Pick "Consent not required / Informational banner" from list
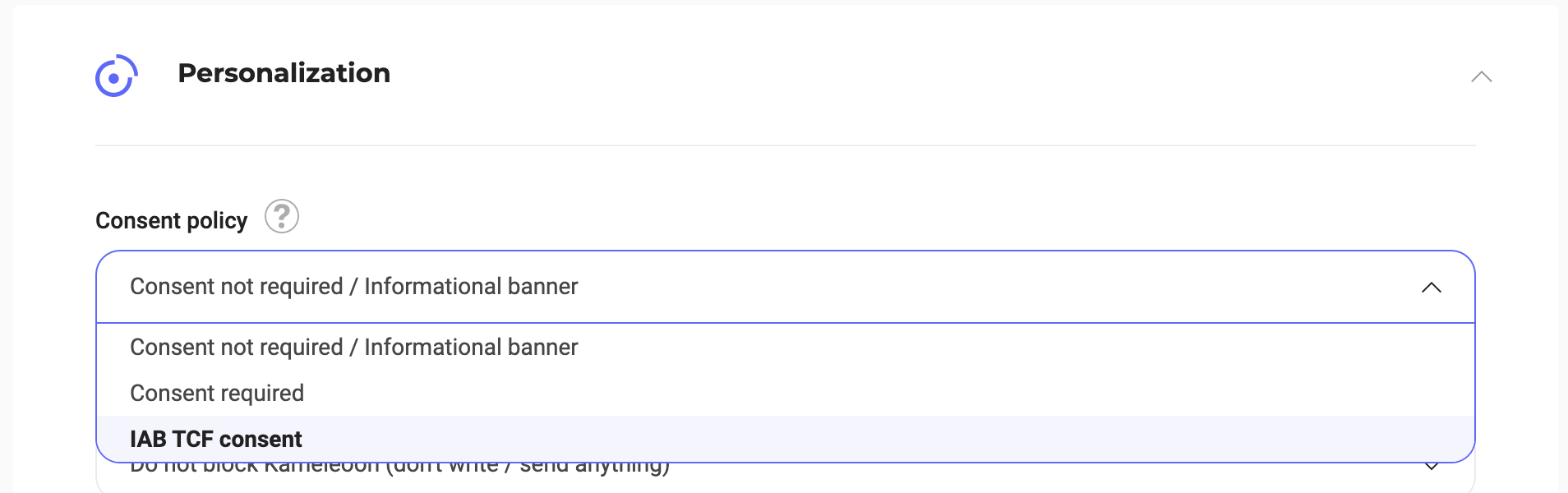 [x=353, y=348]
